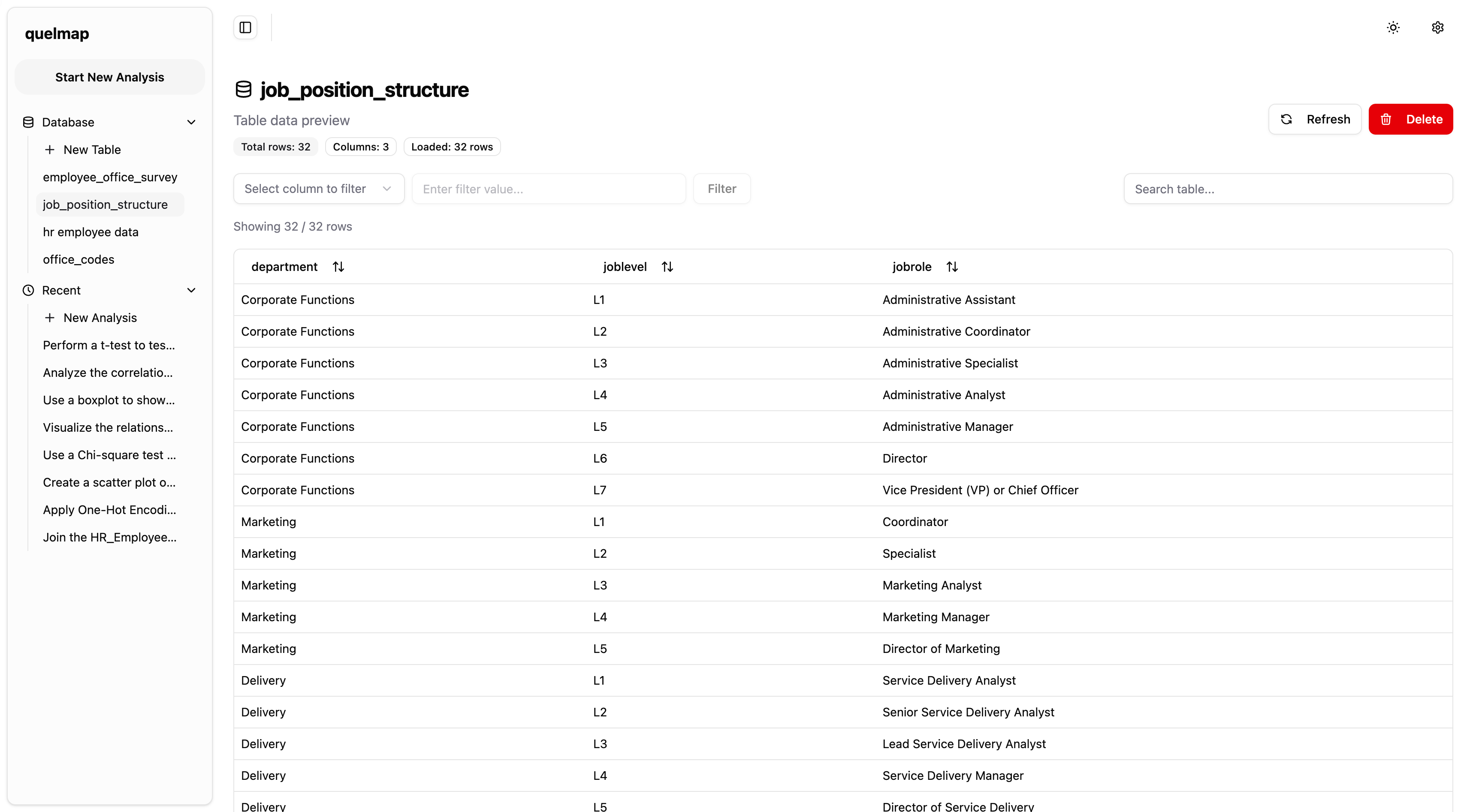The height and width of the screenshot is (812, 1467).
Task: Open 'Use a Chi-square test ...' analysis
Action: point(110,454)
